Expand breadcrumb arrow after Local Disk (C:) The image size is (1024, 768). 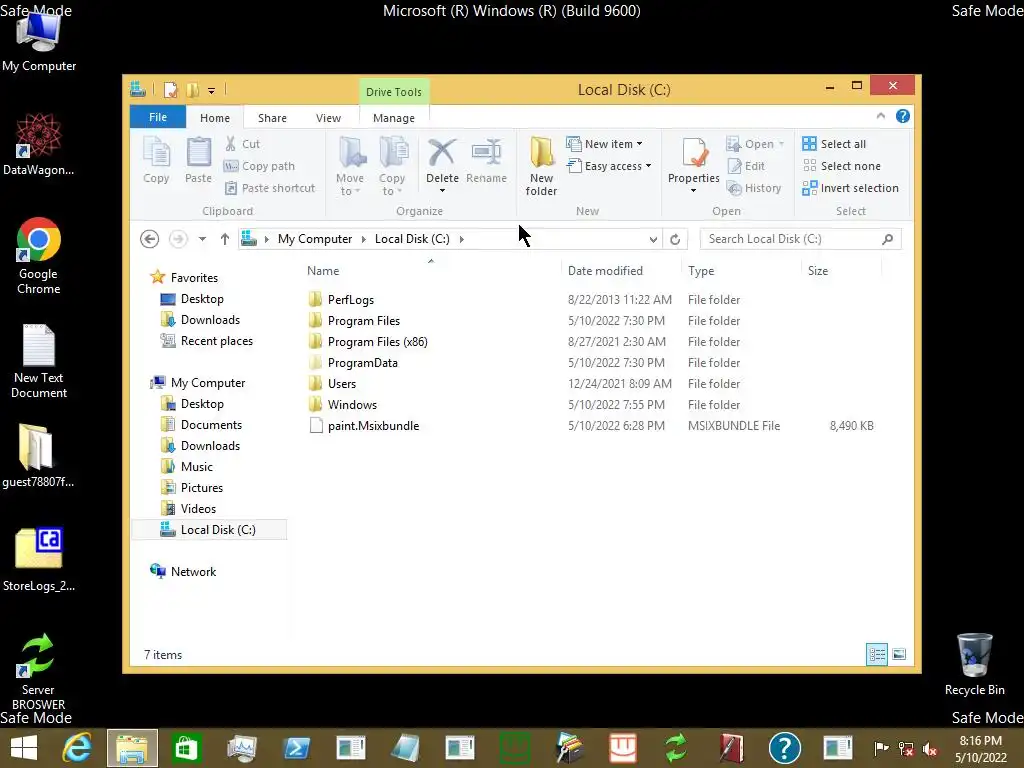[x=461, y=239]
